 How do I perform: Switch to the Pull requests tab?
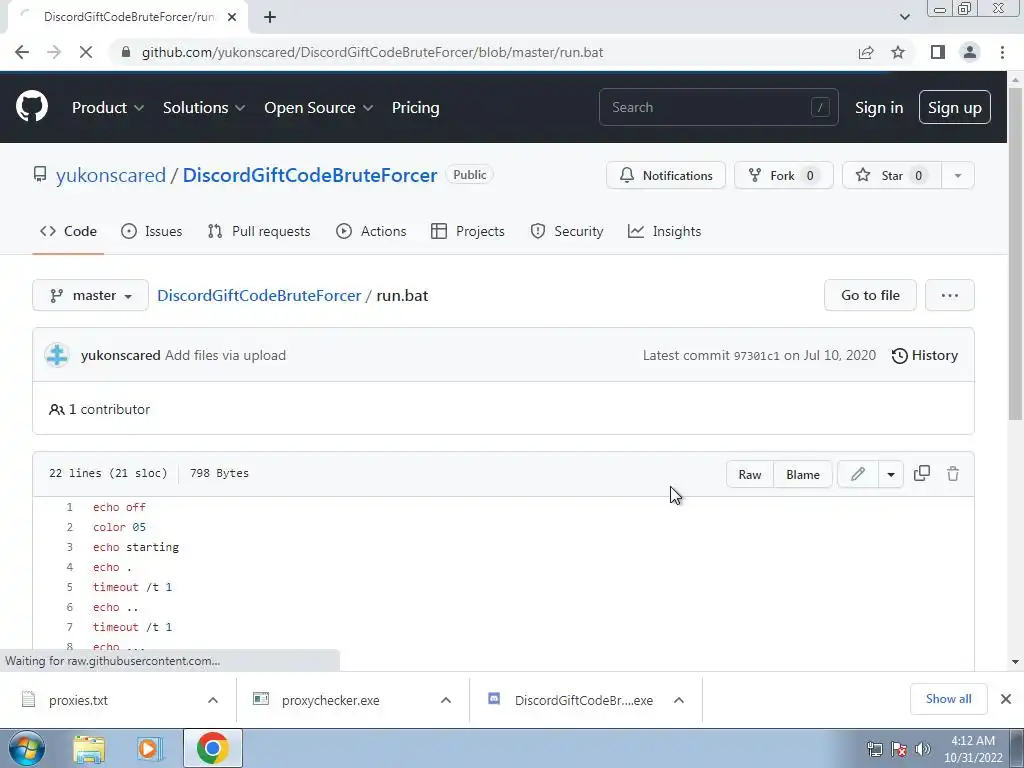pyautogui.click(x=259, y=231)
